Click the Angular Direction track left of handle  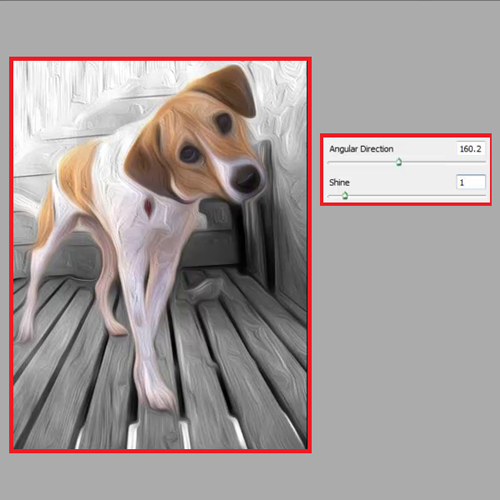click(x=362, y=162)
